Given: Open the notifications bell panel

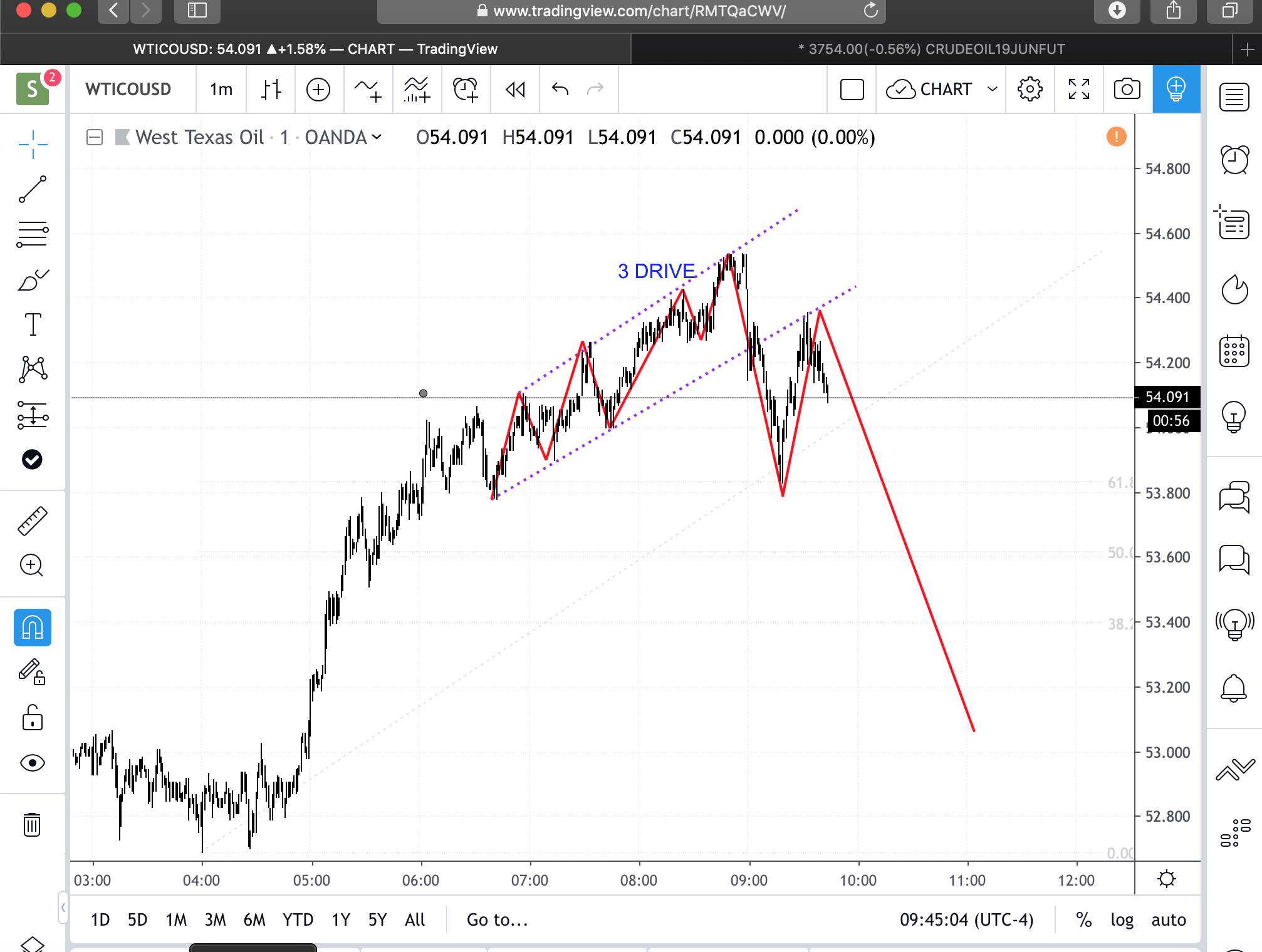Looking at the screenshot, I should tap(1233, 688).
